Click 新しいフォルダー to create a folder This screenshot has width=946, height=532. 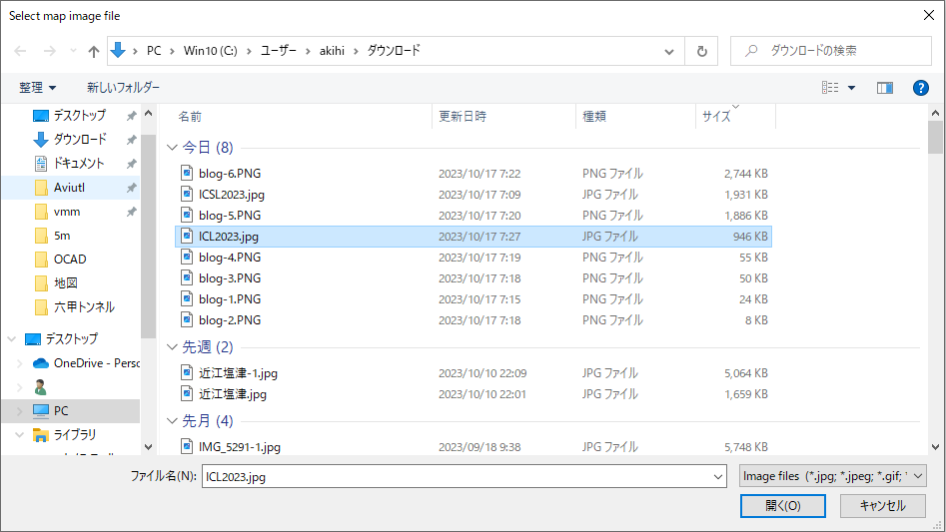(x=123, y=88)
